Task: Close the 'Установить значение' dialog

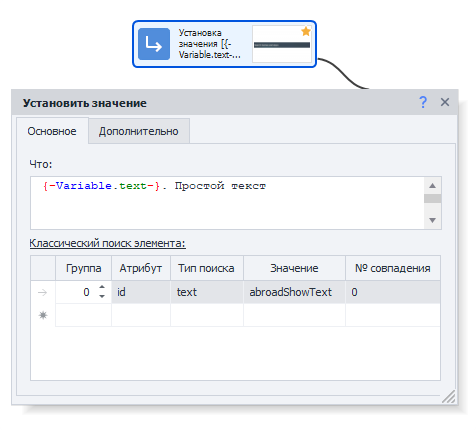Action: coord(445,102)
